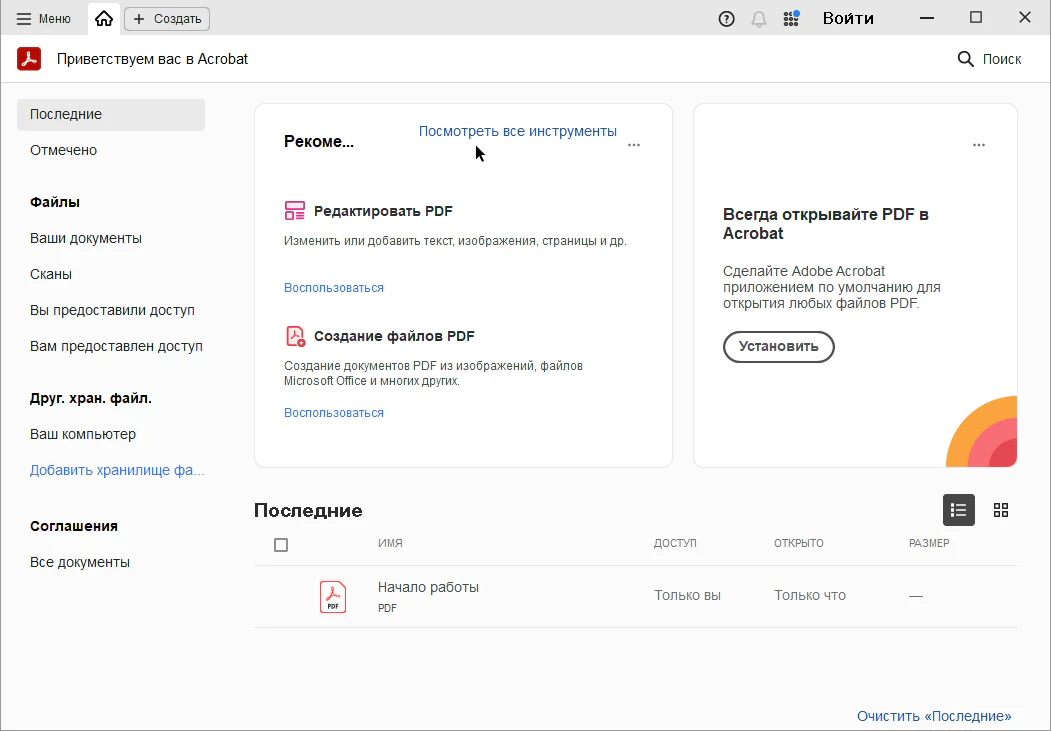Click Очистить «Последние» link
This screenshot has width=1051, height=731.
coord(933,716)
